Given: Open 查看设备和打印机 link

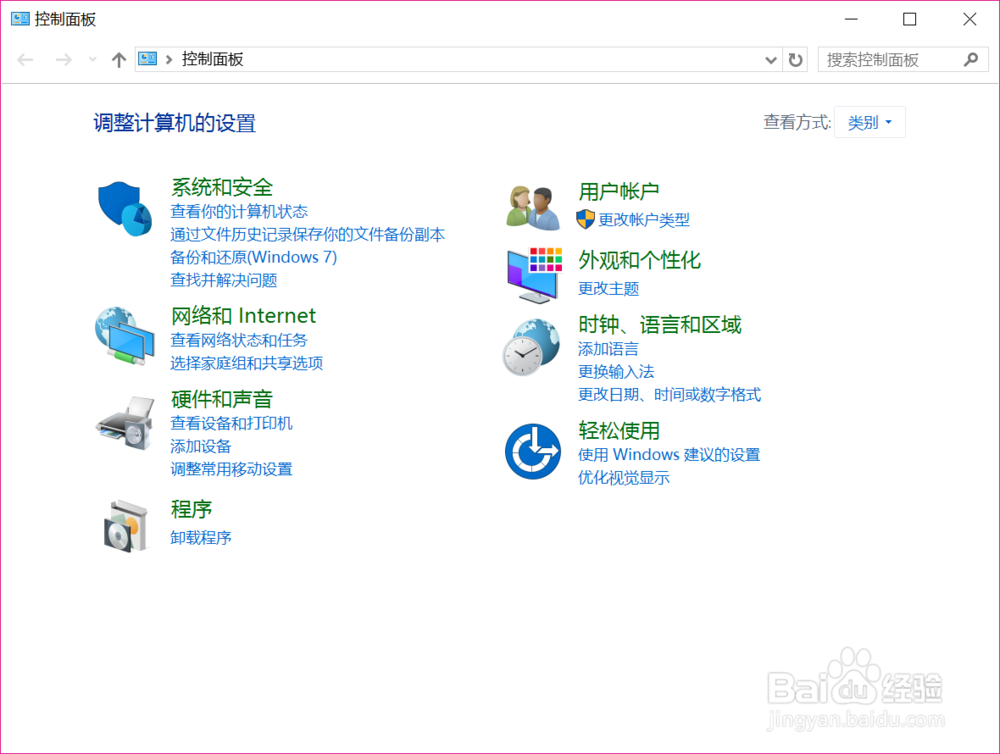Looking at the screenshot, I should point(232,424).
